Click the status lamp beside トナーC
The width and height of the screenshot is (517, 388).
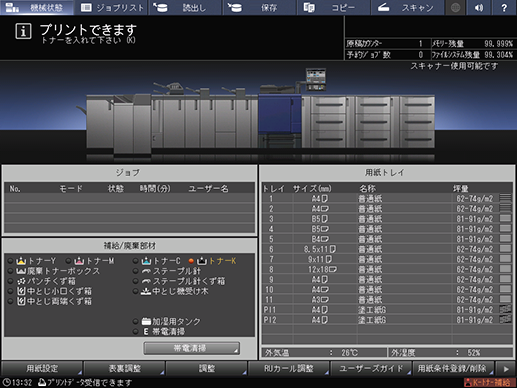click(136, 261)
